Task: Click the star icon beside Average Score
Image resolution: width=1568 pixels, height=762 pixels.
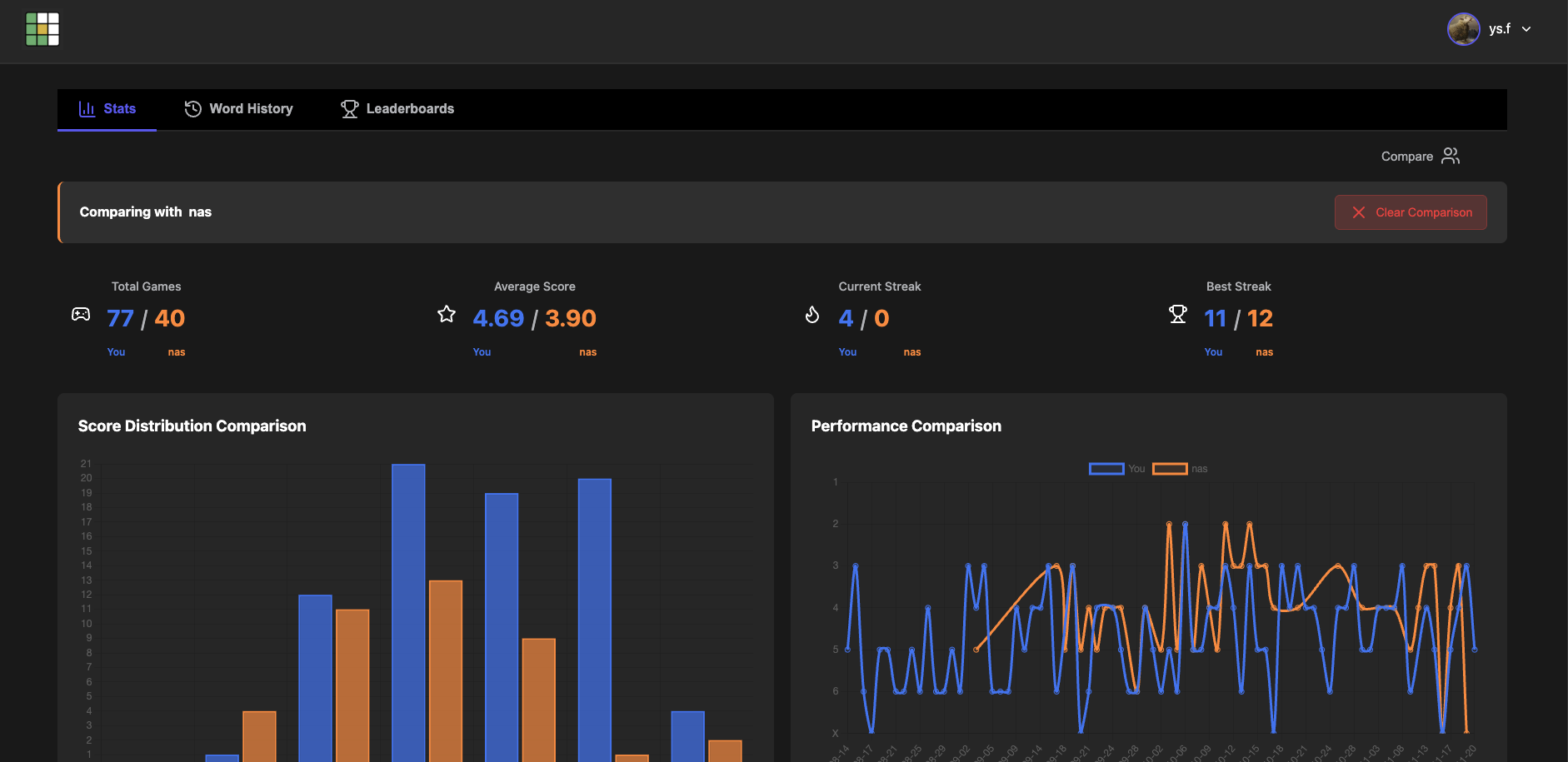Action: coord(447,314)
